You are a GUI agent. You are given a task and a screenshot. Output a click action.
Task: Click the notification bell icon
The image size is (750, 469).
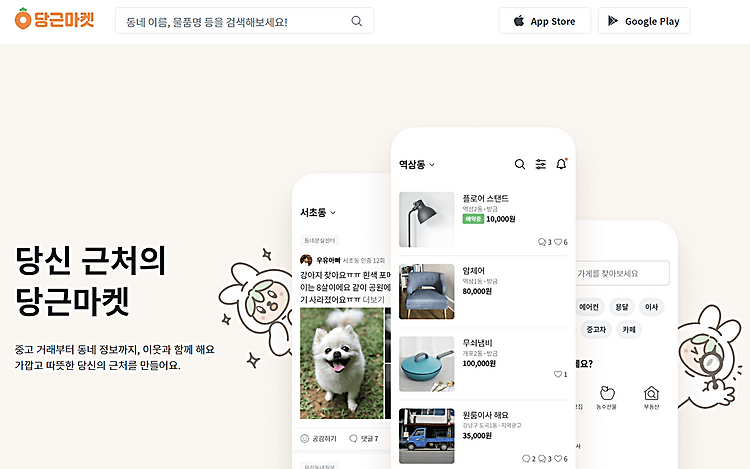[562, 164]
